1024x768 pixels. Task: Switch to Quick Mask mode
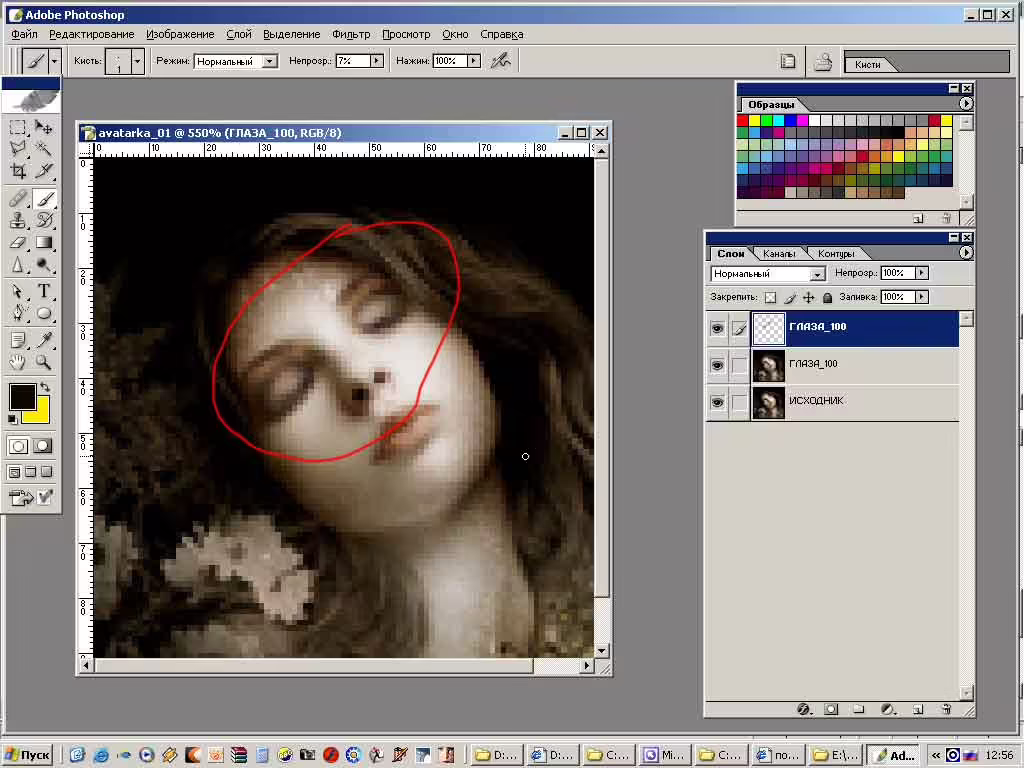tap(43, 446)
